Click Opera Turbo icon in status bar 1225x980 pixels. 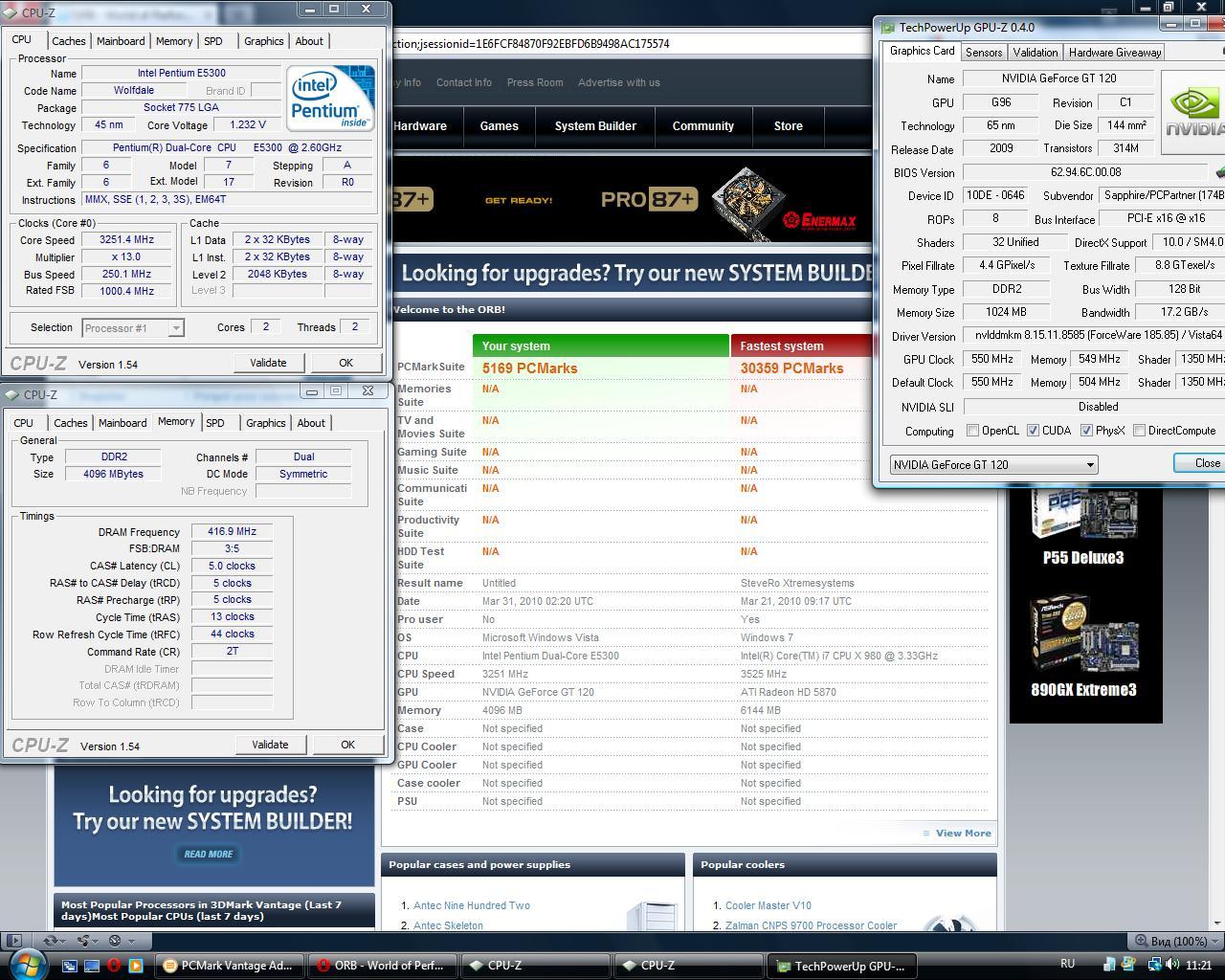point(116,941)
